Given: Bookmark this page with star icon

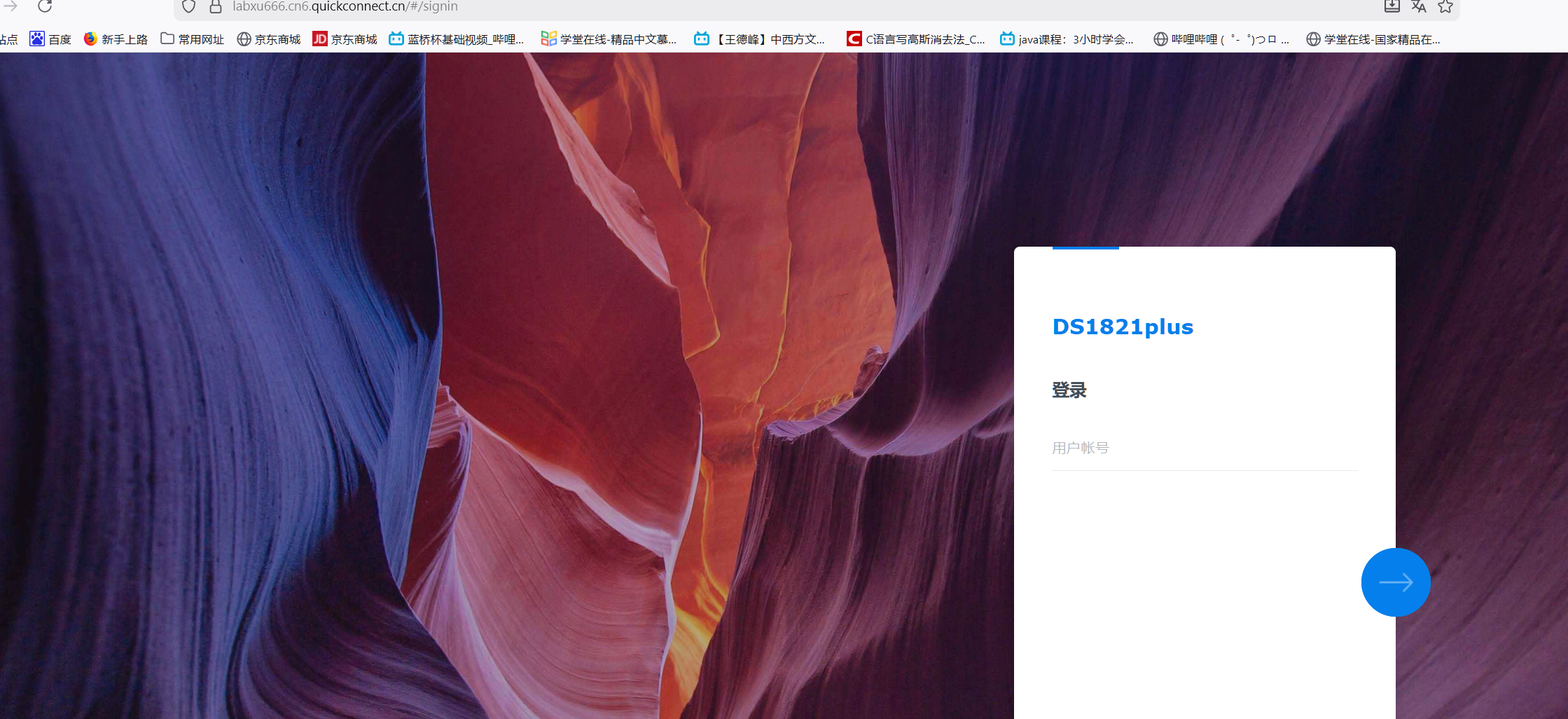Looking at the screenshot, I should pyautogui.click(x=1445, y=6).
